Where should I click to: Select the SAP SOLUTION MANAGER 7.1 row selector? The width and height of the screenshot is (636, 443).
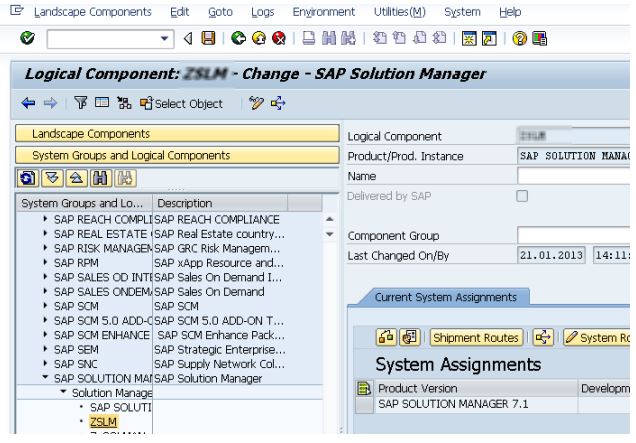[x=364, y=405]
